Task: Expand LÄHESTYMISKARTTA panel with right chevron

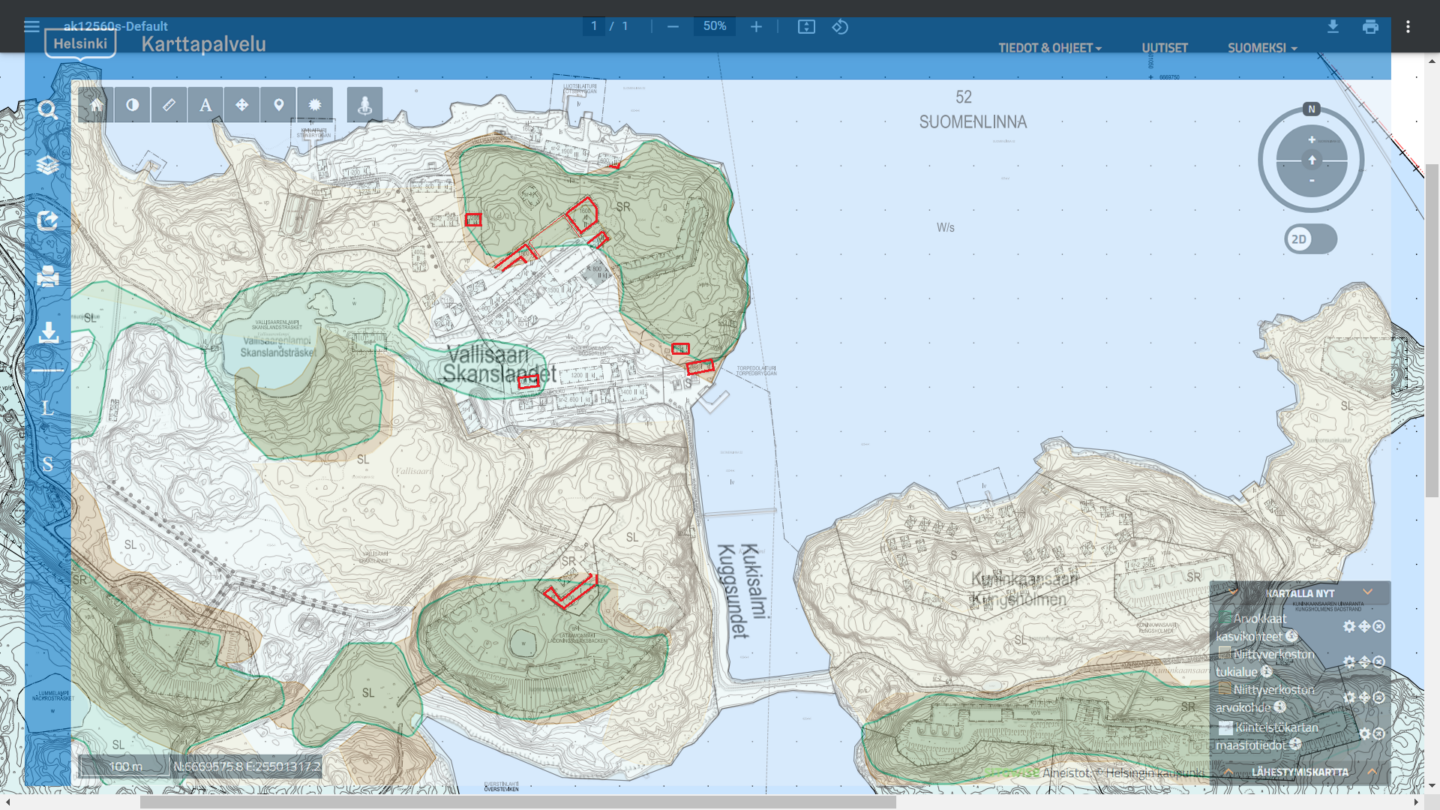Action: click(x=1372, y=772)
